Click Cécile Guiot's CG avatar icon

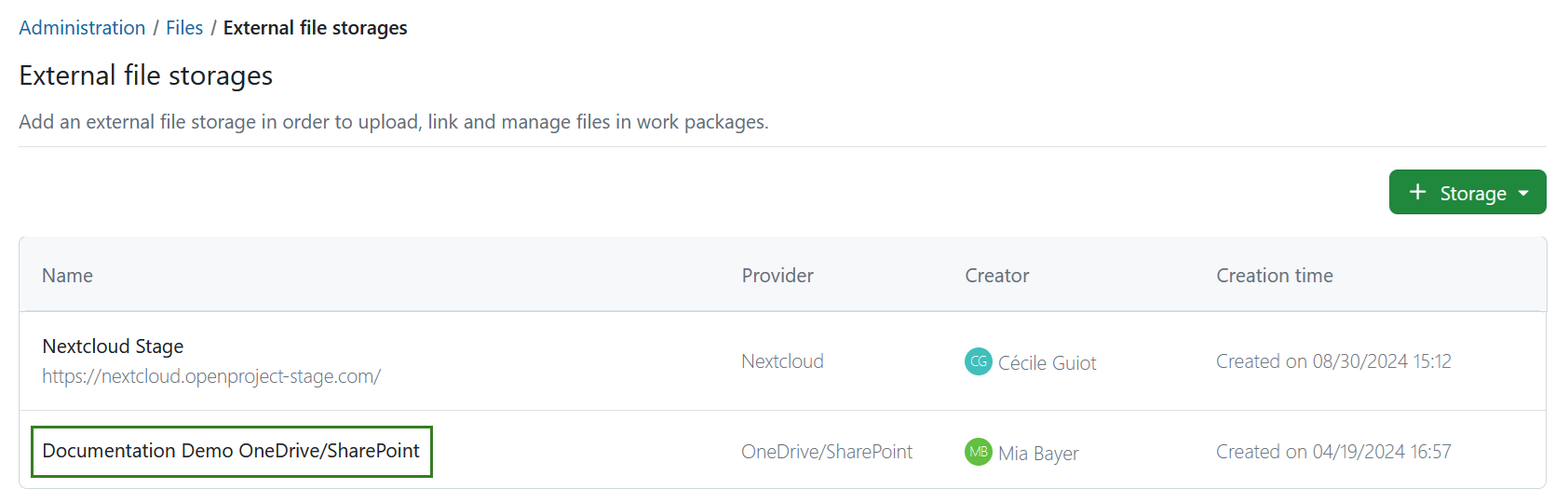(x=978, y=361)
